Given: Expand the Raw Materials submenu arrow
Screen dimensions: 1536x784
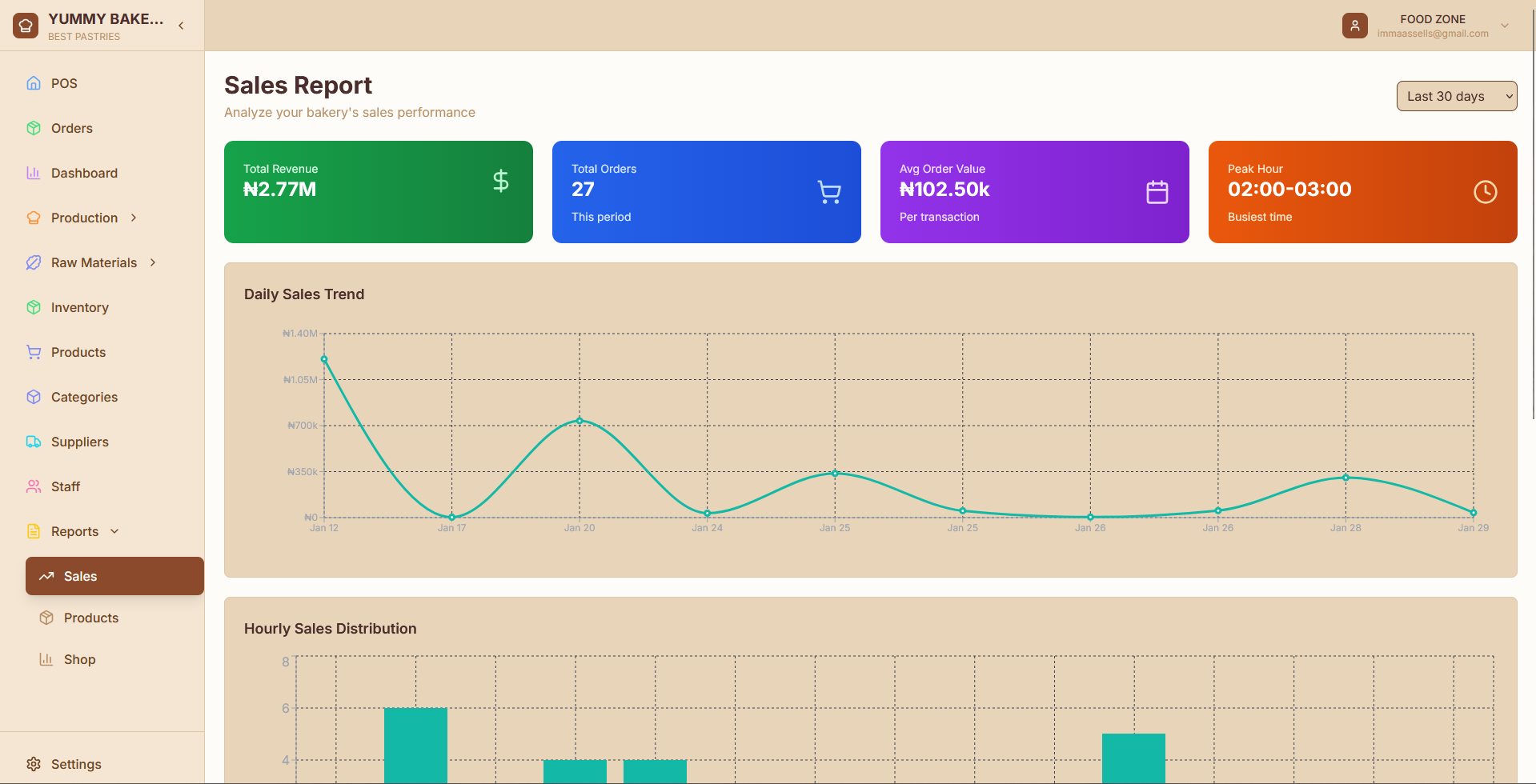Looking at the screenshot, I should (153, 262).
